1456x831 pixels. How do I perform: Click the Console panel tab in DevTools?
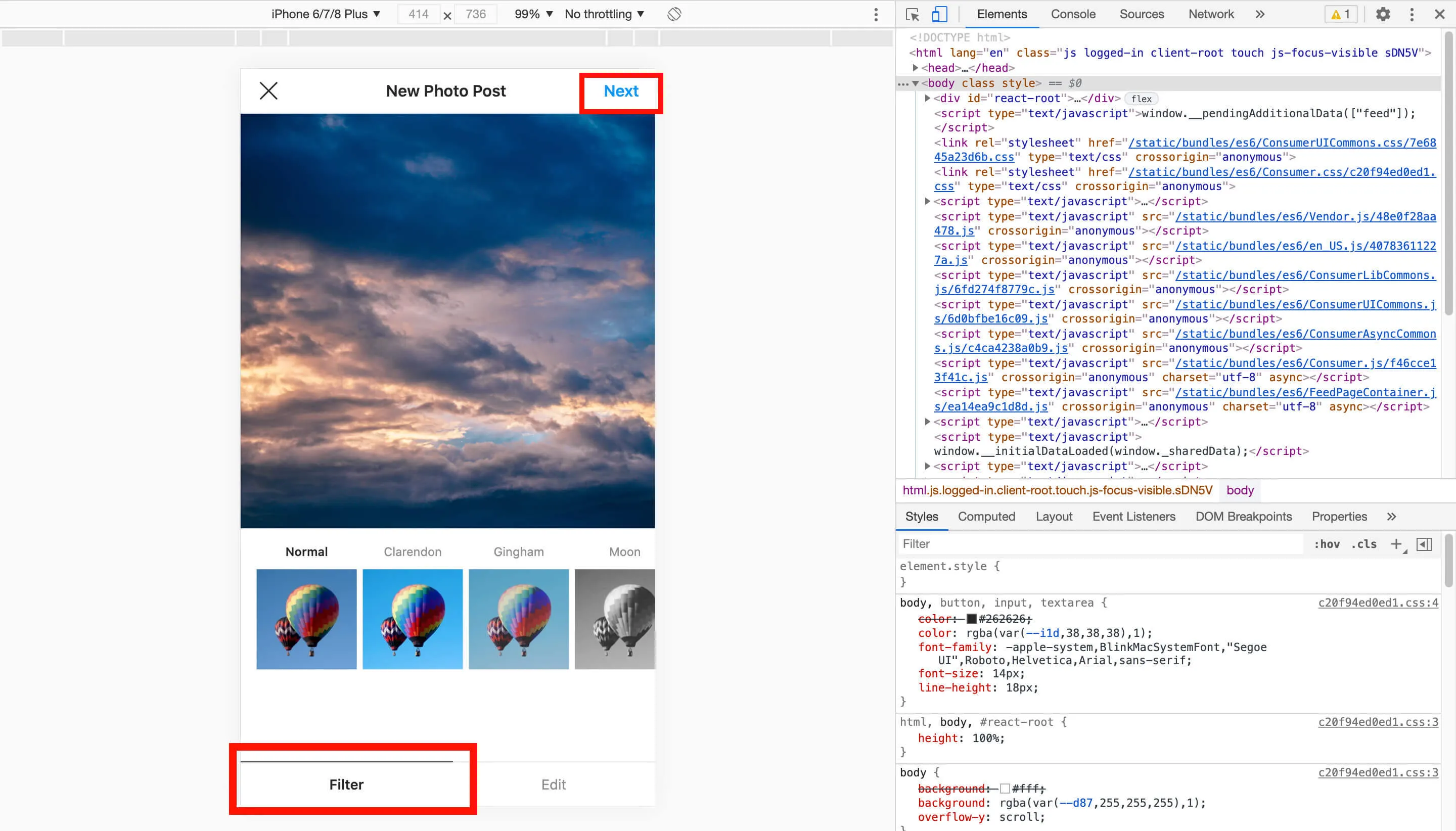[x=1073, y=14]
